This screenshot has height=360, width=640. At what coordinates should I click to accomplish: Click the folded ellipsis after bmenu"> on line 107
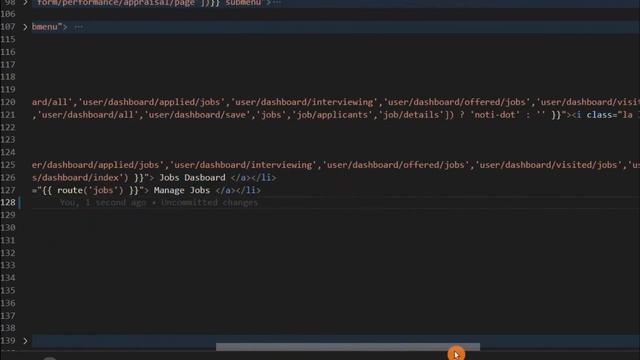click(x=78, y=27)
